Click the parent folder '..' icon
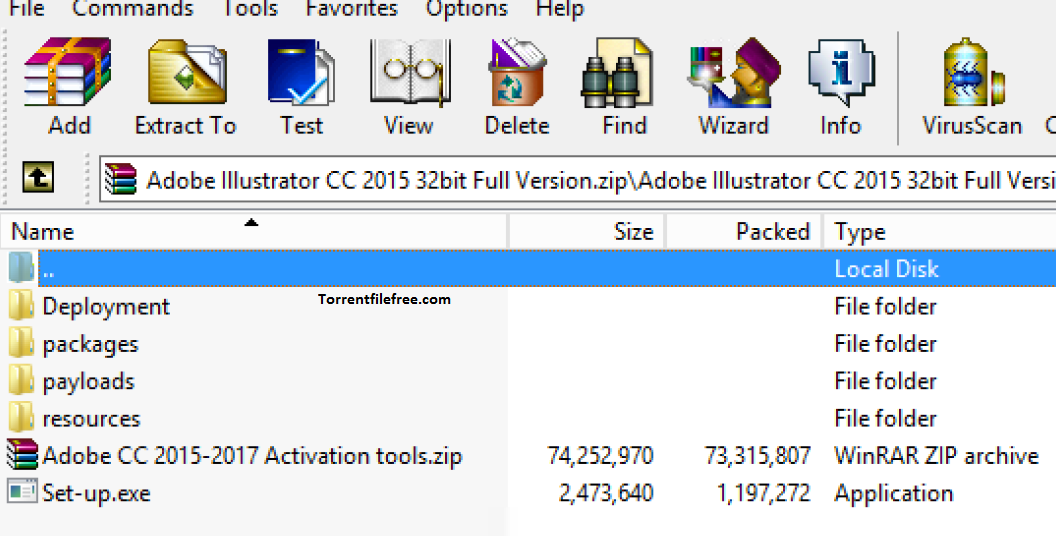 (x=21, y=268)
